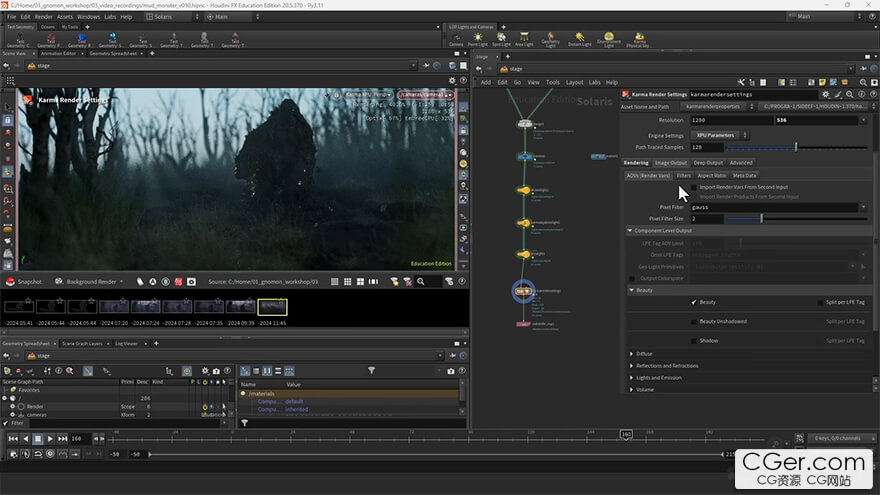The height and width of the screenshot is (495, 880).
Task: Click the parameter pane gear menu icon
Action: (826, 94)
